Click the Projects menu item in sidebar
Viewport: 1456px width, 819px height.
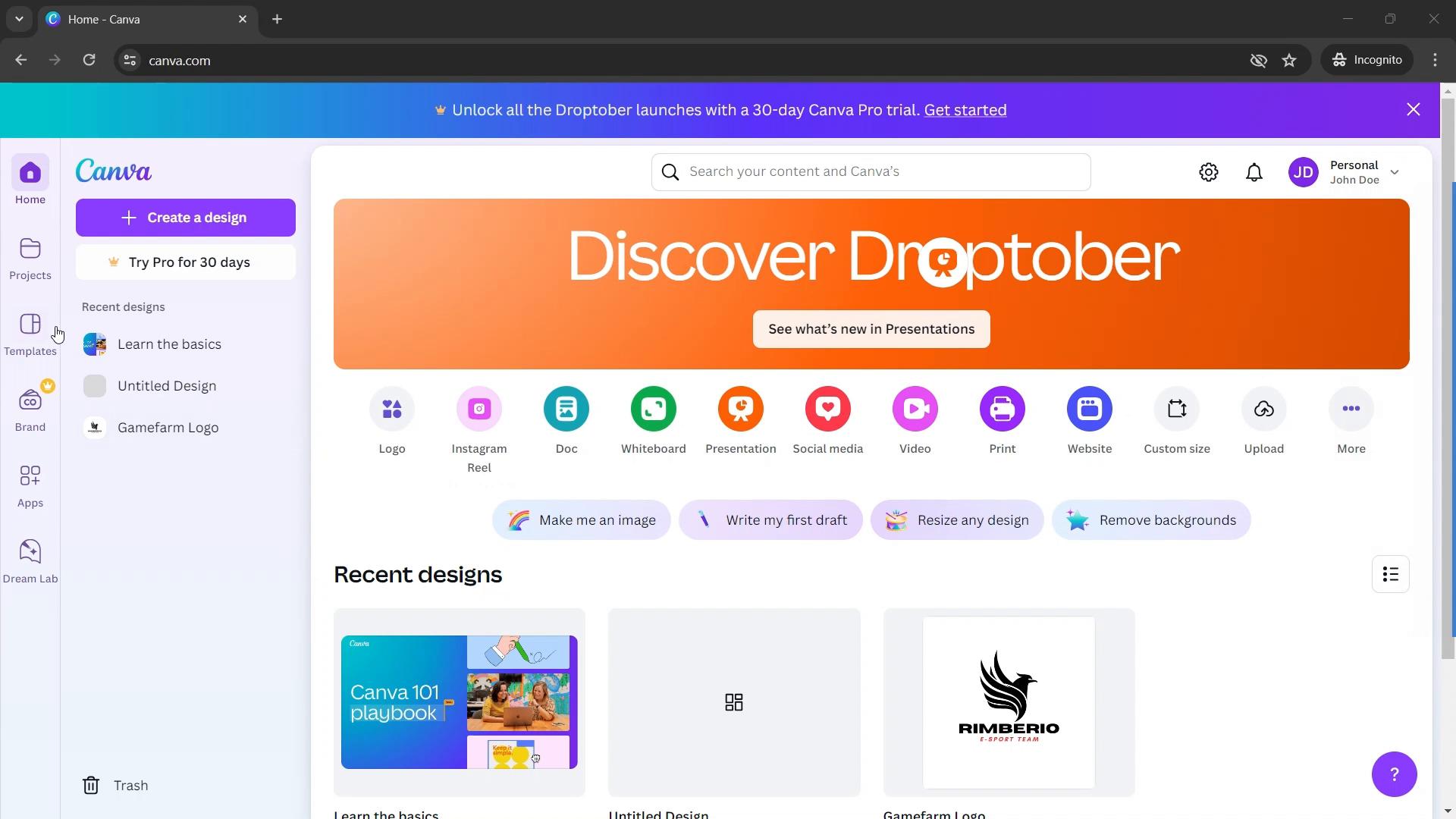coord(29,258)
